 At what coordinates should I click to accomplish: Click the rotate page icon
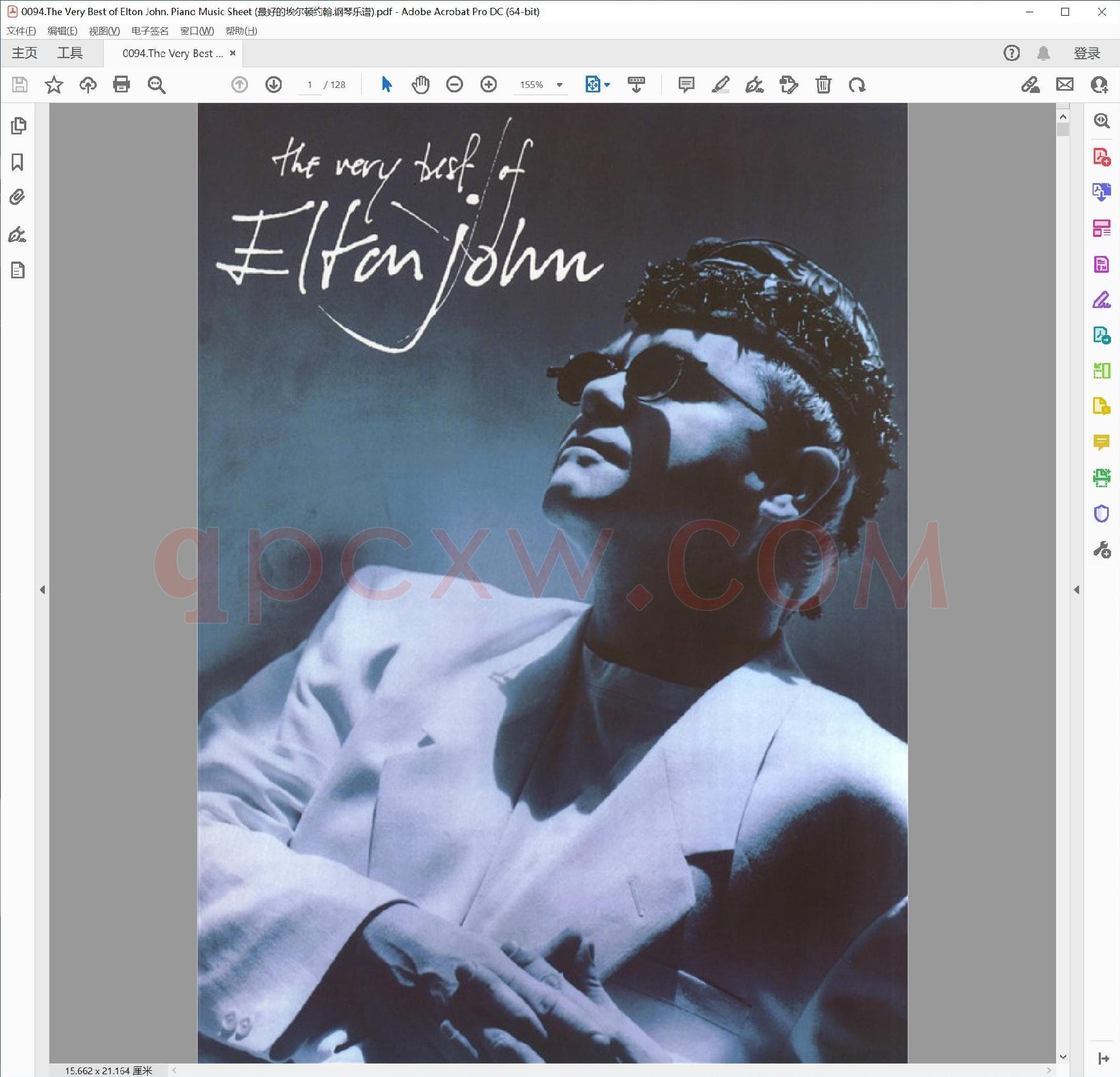coord(857,85)
